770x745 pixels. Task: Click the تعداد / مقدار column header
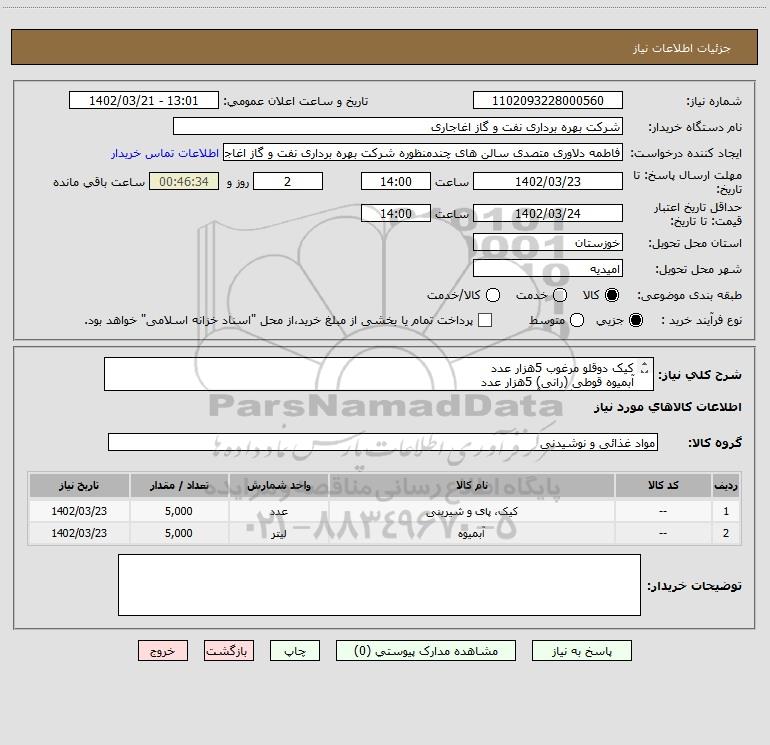point(179,485)
